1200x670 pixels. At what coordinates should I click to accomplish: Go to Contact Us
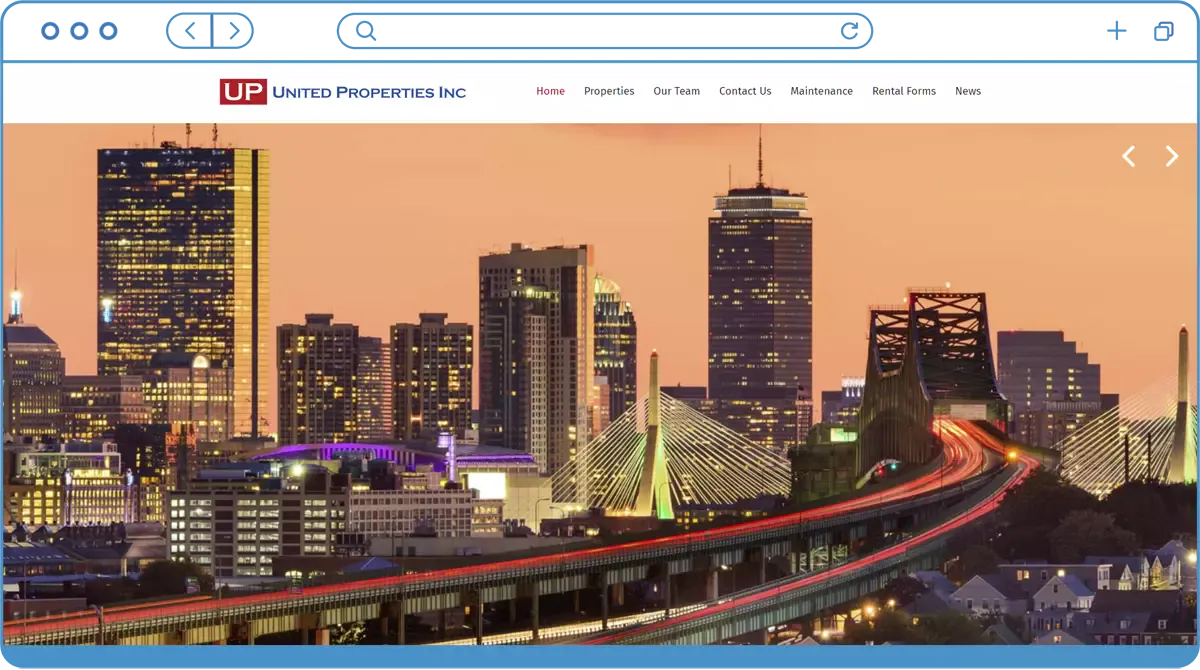[745, 91]
